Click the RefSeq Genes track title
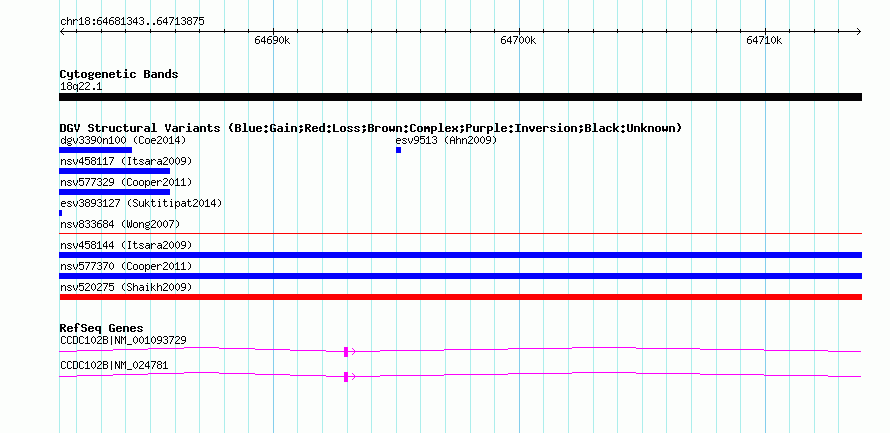890x433 pixels. pos(102,329)
